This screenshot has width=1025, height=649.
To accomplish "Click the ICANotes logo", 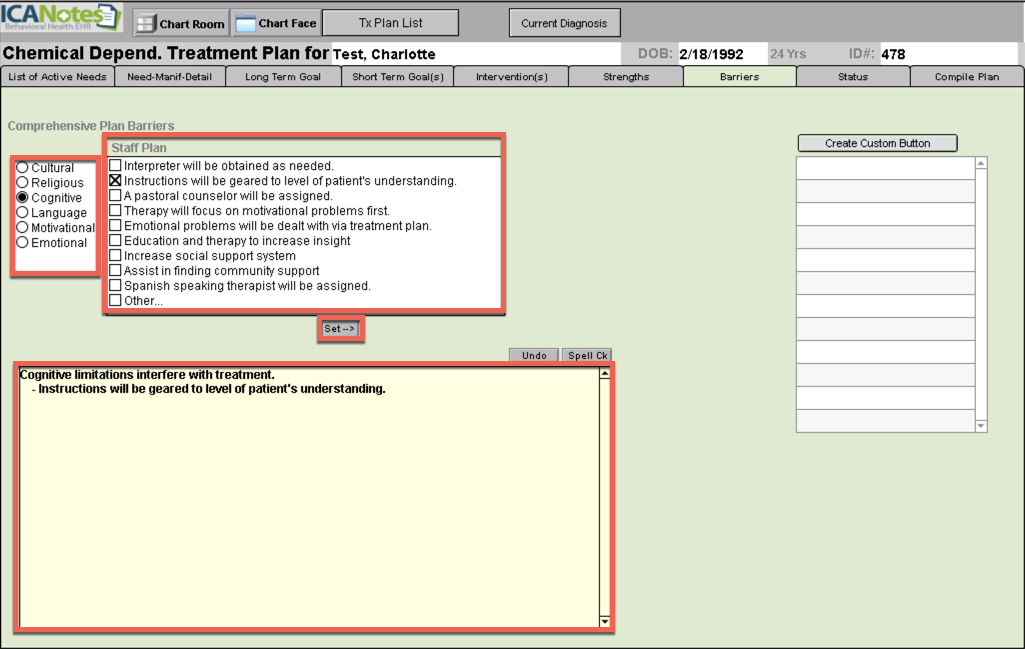I will point(62,19).
